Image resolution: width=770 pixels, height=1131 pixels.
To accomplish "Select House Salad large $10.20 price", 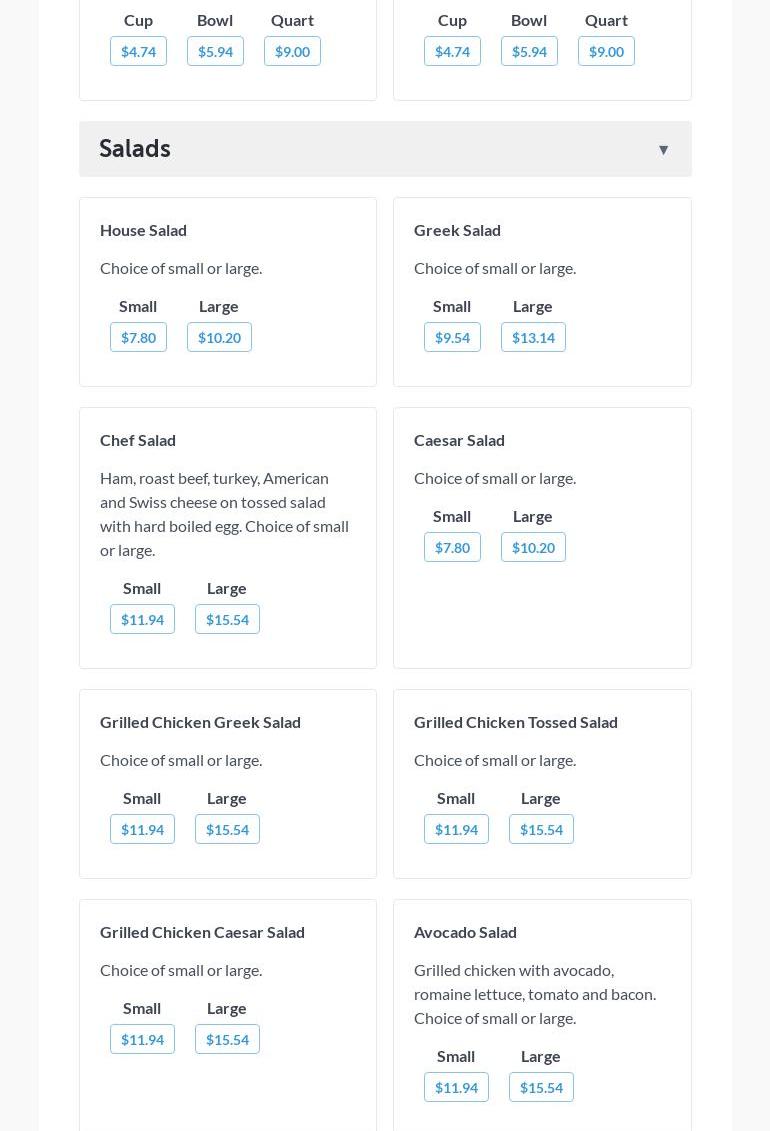I will 219,338.
